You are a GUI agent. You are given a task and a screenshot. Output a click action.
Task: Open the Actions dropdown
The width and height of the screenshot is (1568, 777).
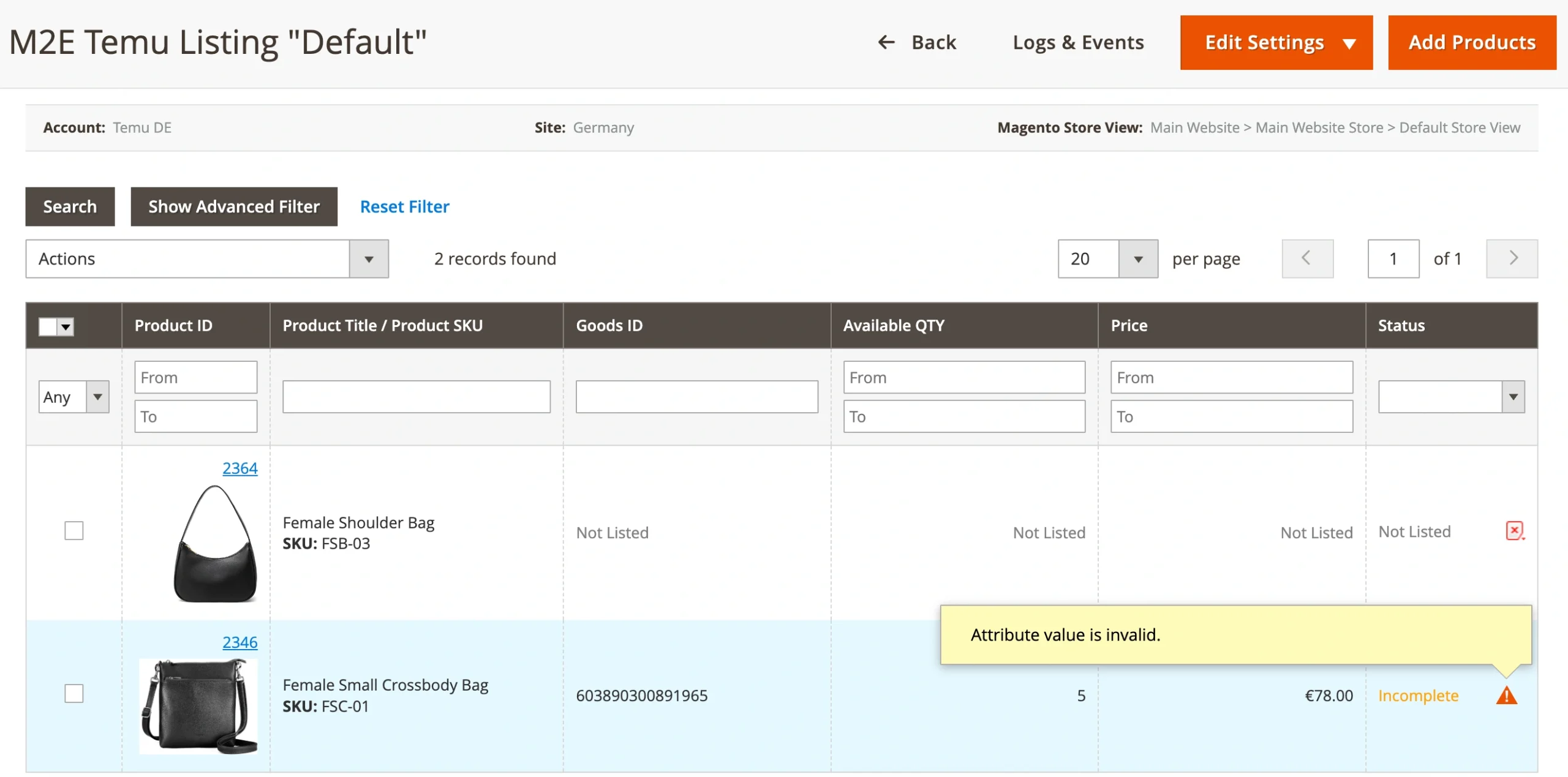(x=207, y=258)
